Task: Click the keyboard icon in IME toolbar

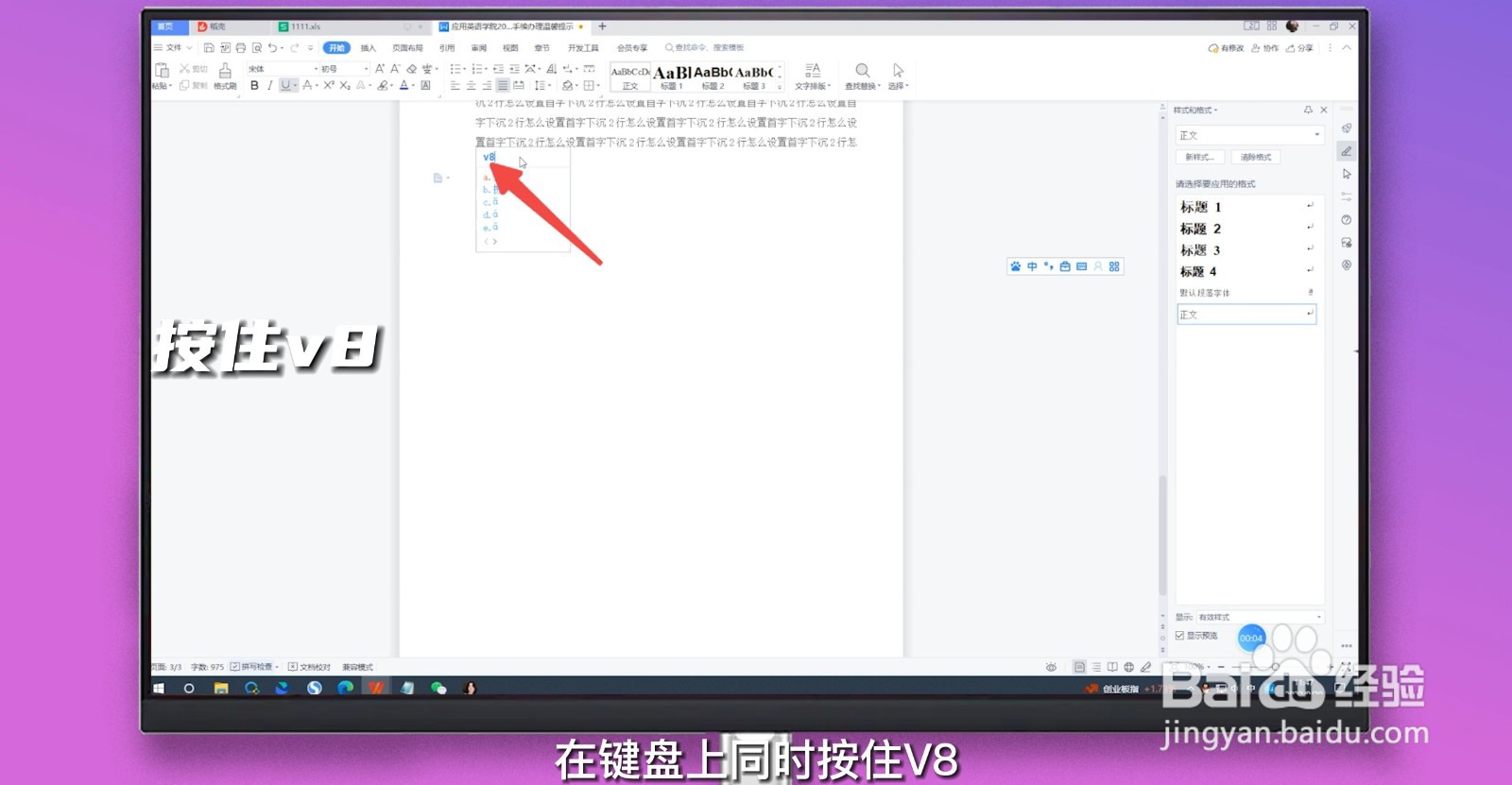Action: [1082, 266]
